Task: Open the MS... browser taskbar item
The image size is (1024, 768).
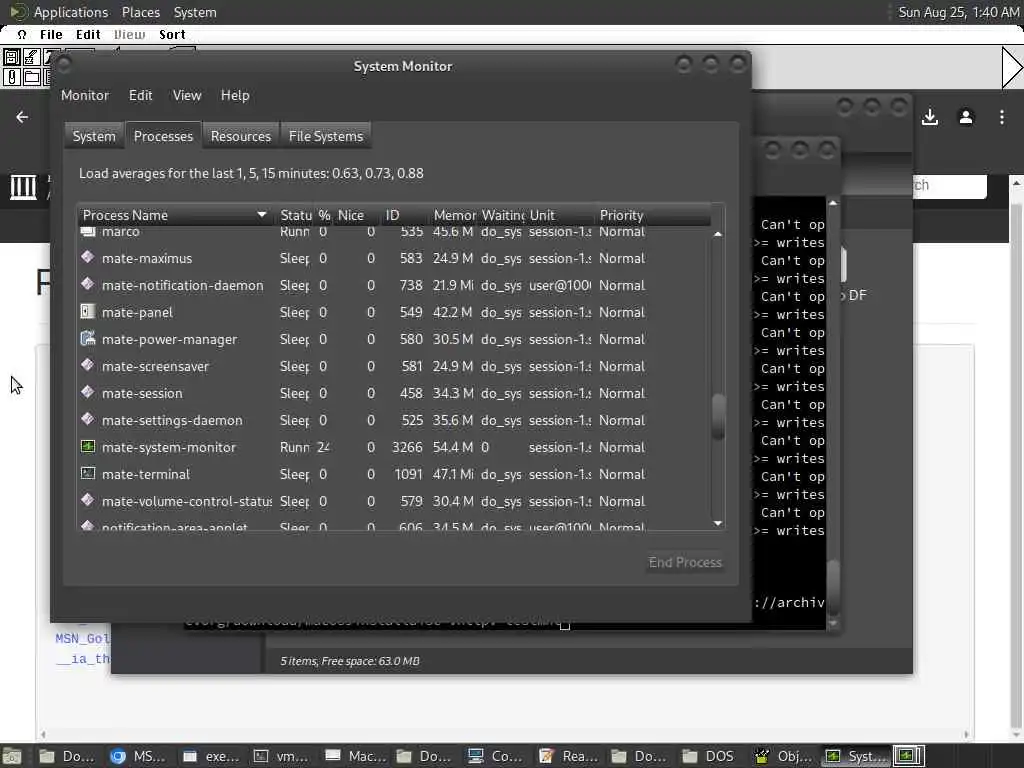Action: tap(138, 756)
